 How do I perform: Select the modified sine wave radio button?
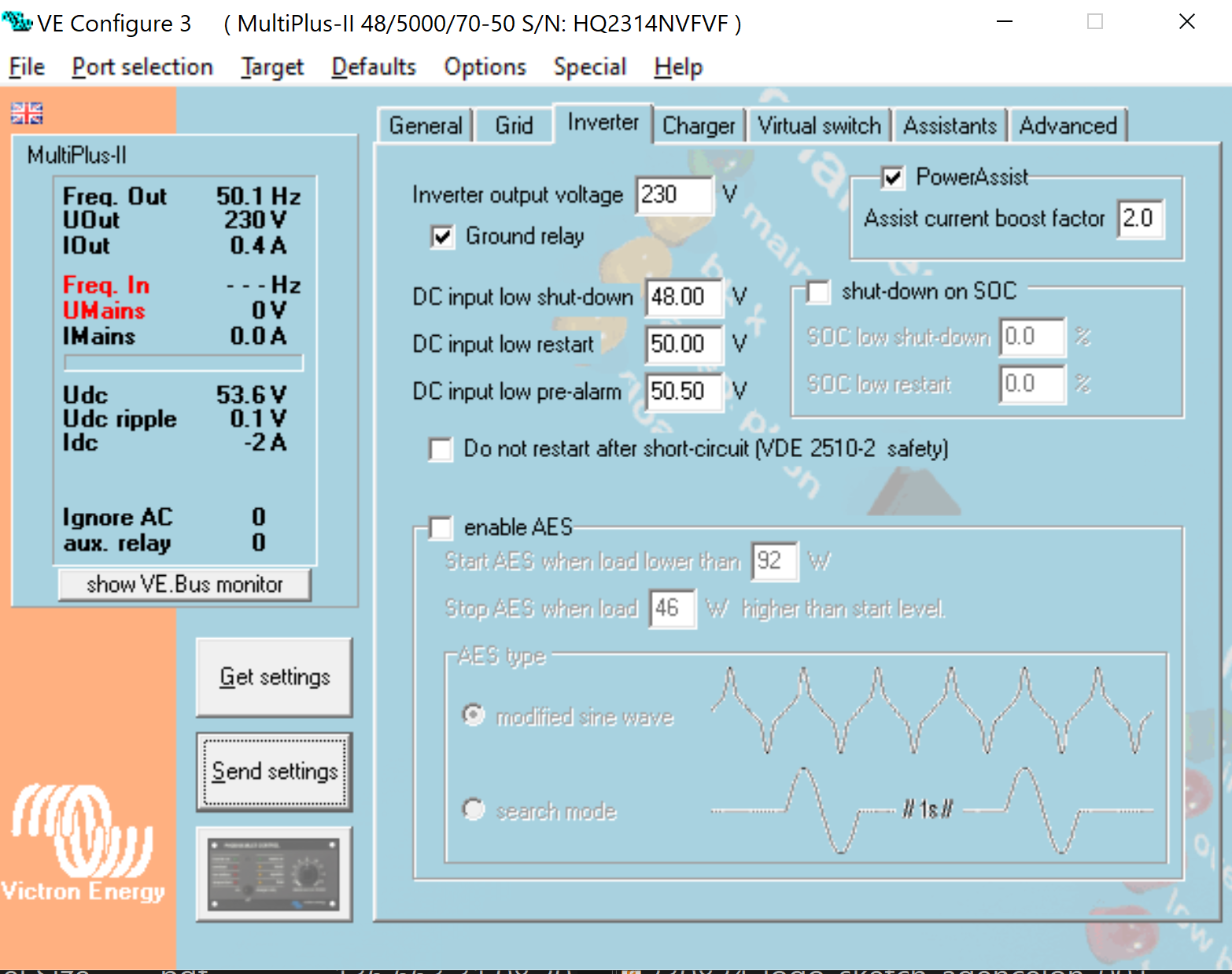click(x=474, y=715)
